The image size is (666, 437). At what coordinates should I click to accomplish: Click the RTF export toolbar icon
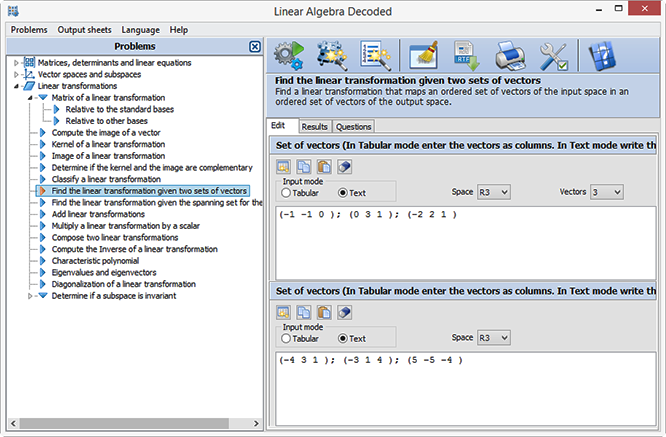click(x=466, y=55)
